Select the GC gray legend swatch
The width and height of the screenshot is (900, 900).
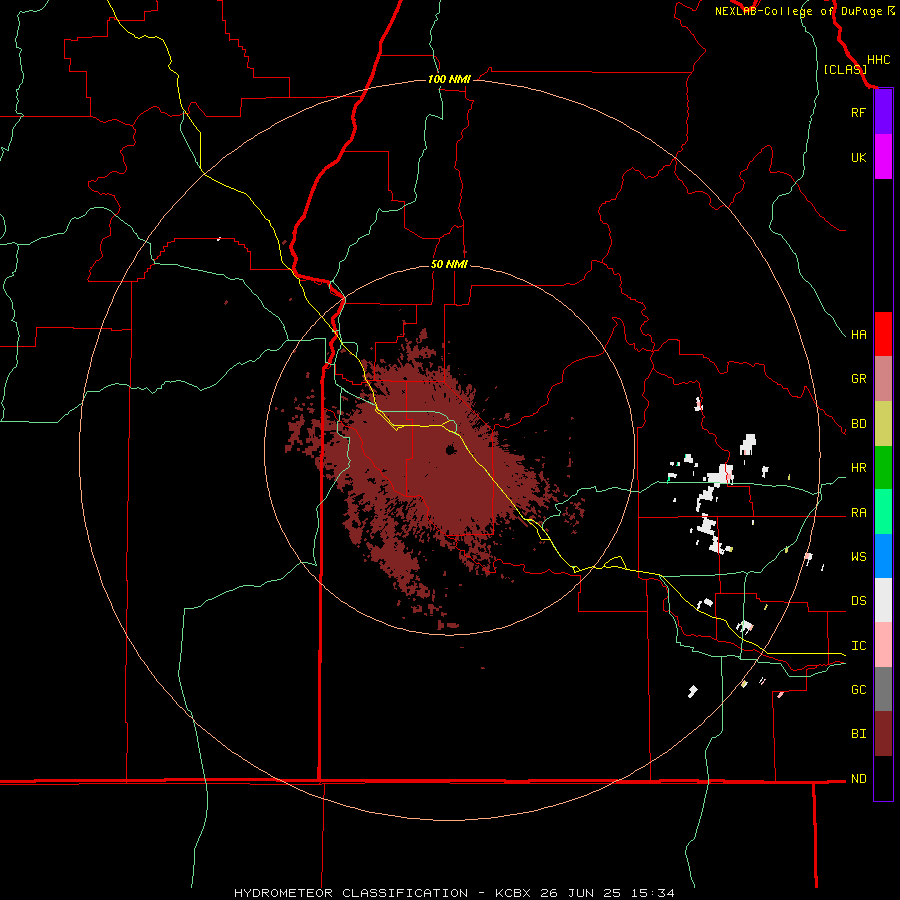[x=883, y=689]
